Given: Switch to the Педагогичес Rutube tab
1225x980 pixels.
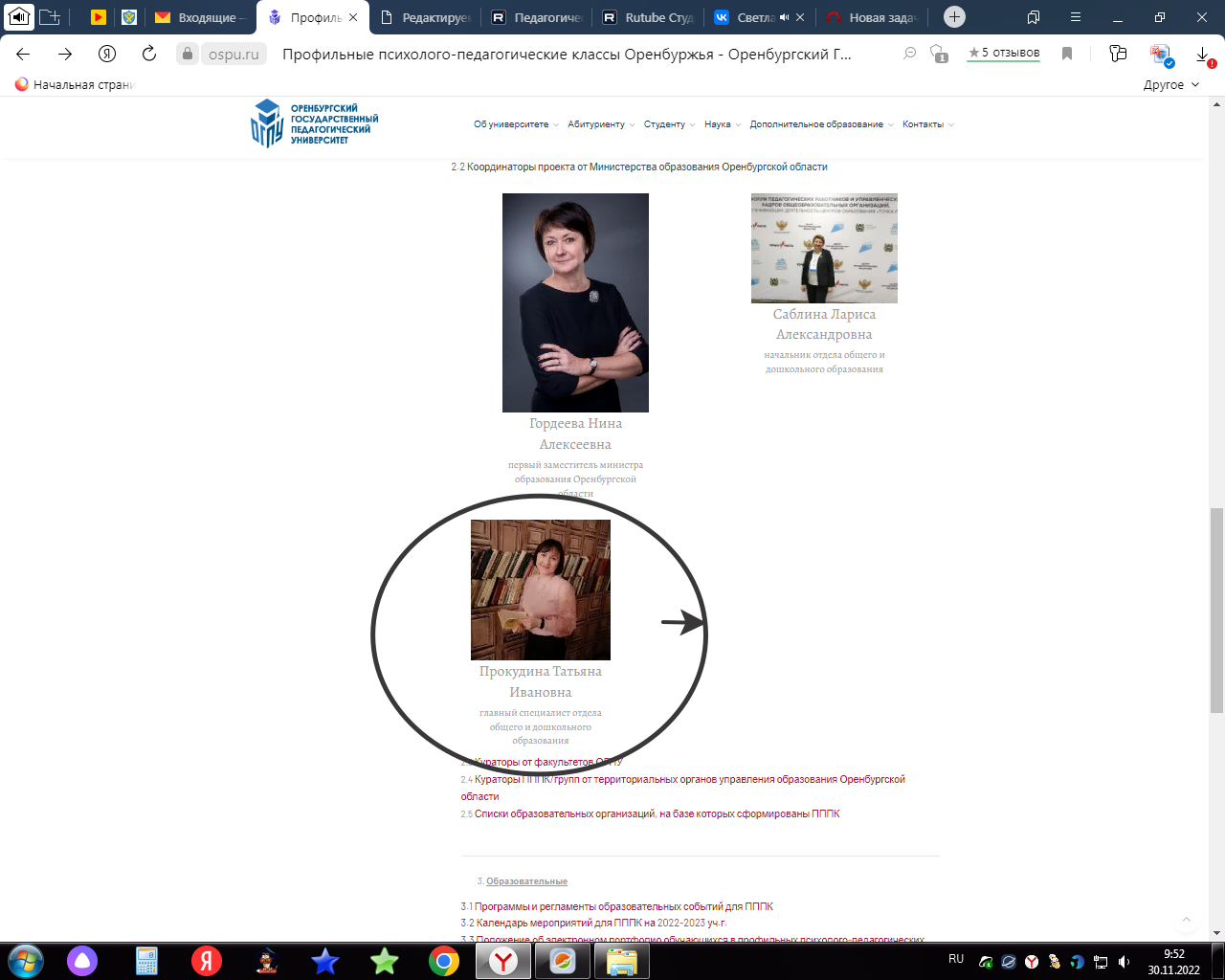Looking at the screenshot, I should 537,17.
